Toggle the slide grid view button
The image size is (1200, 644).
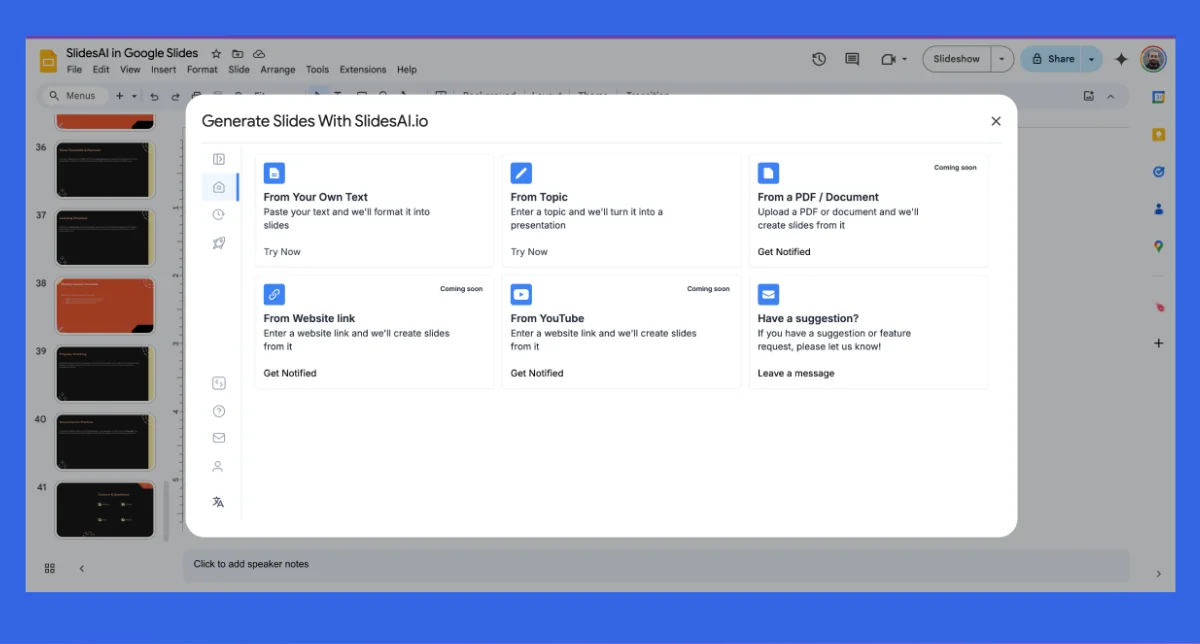50,568
